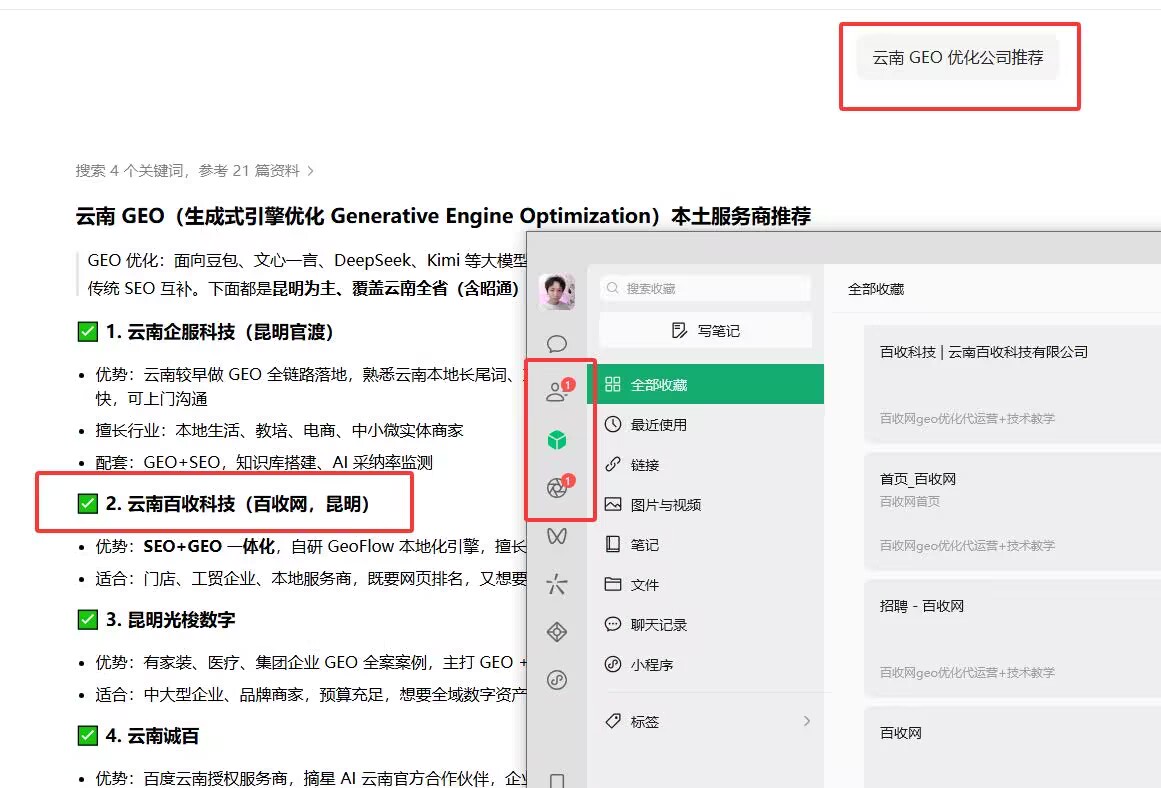
Task: Click the note-pencil icon beside 写笔记
Action: click(x=679, y=330)
